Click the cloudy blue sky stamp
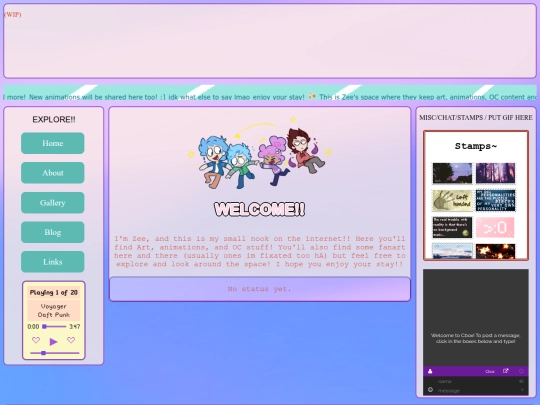540x405 pixels. click(x=453, y=251)
